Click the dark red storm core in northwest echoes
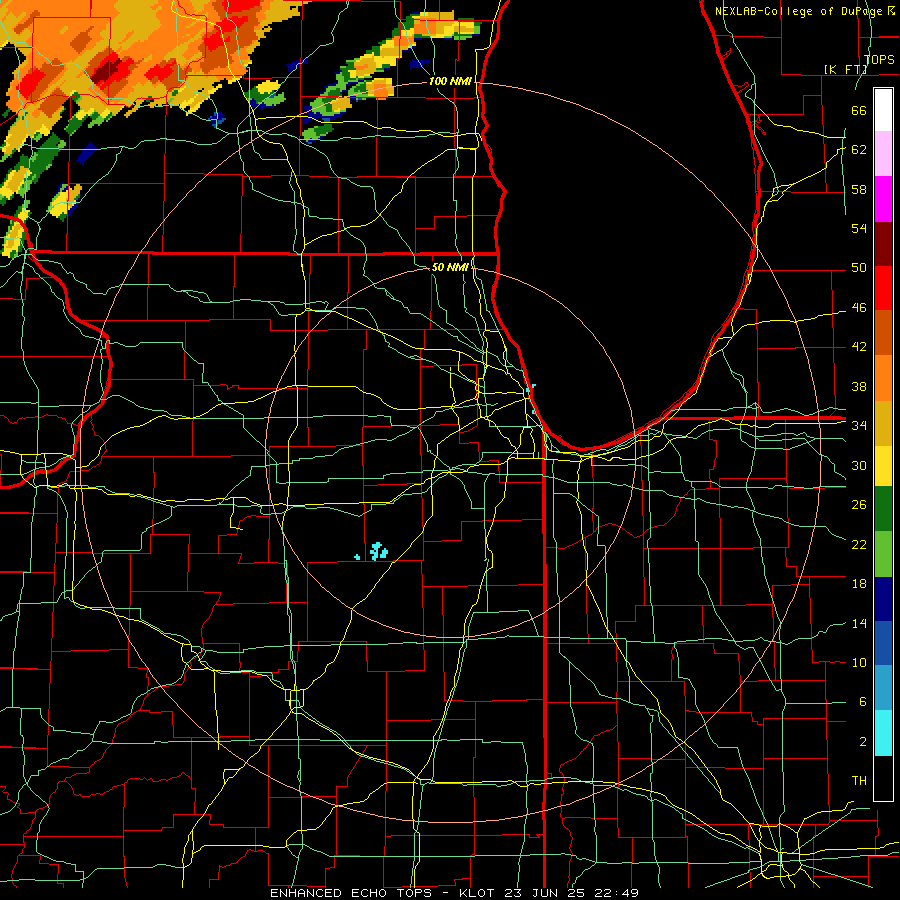This screenshot has width=900, height=900. [x=107, y=71]
